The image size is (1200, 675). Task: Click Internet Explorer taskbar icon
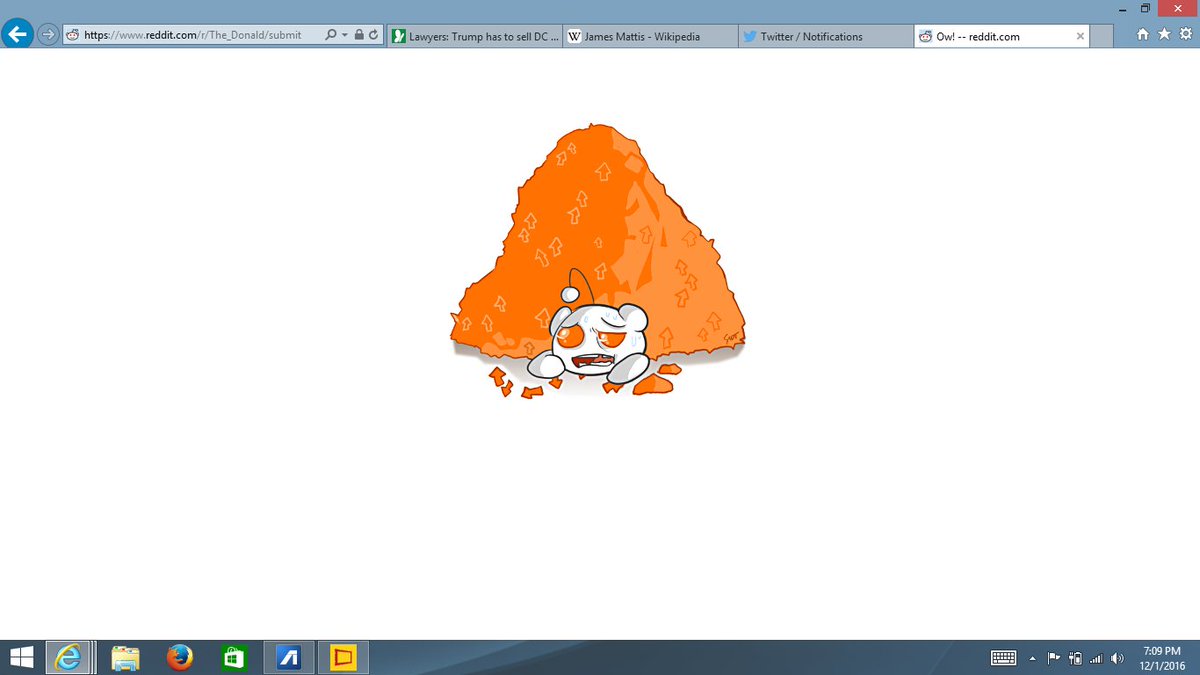[69, 657]
